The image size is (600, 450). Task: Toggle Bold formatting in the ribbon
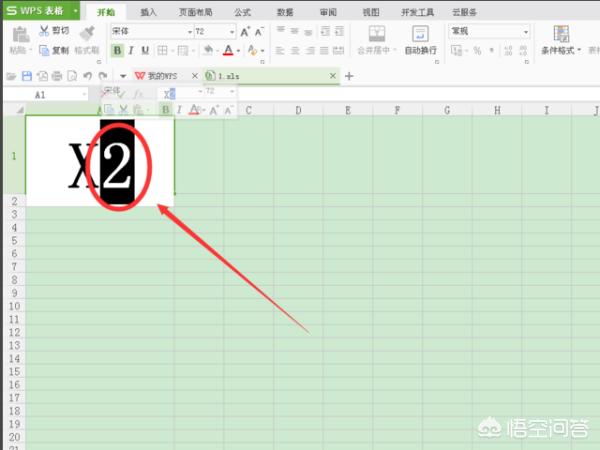pos(117,50)
